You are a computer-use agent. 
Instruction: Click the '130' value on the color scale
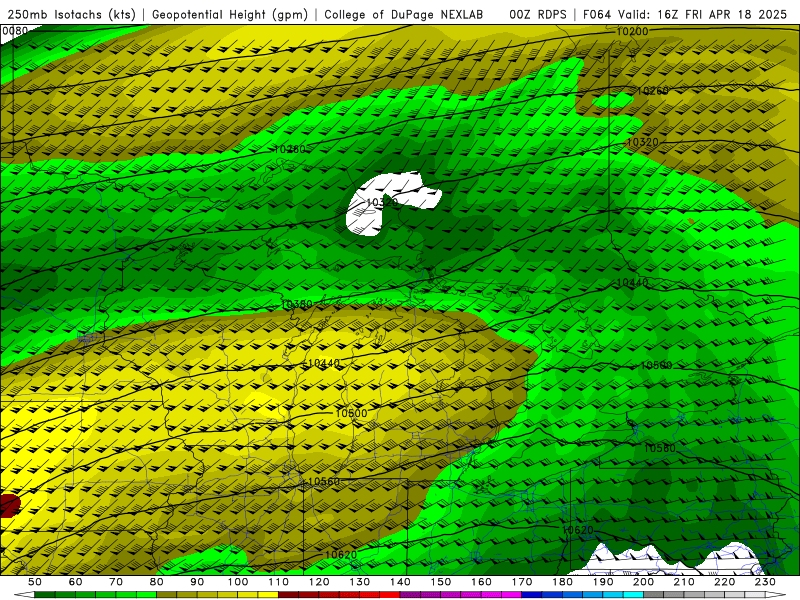point(359,582)
